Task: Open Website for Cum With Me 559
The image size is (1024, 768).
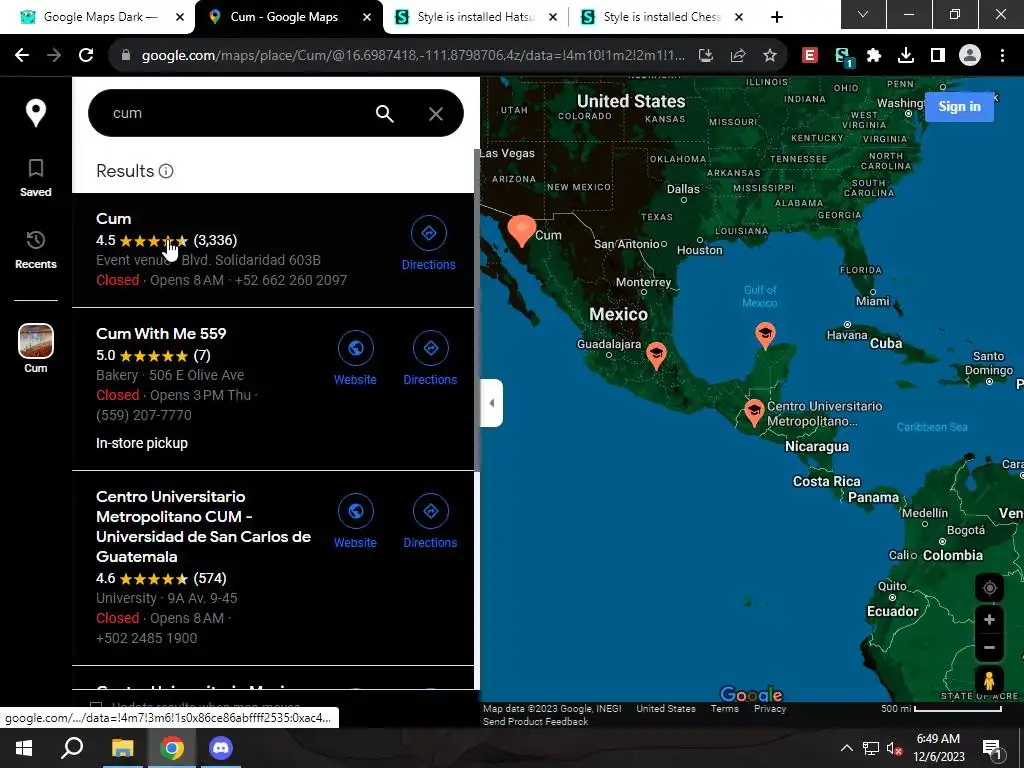Action: pos(355,359)
